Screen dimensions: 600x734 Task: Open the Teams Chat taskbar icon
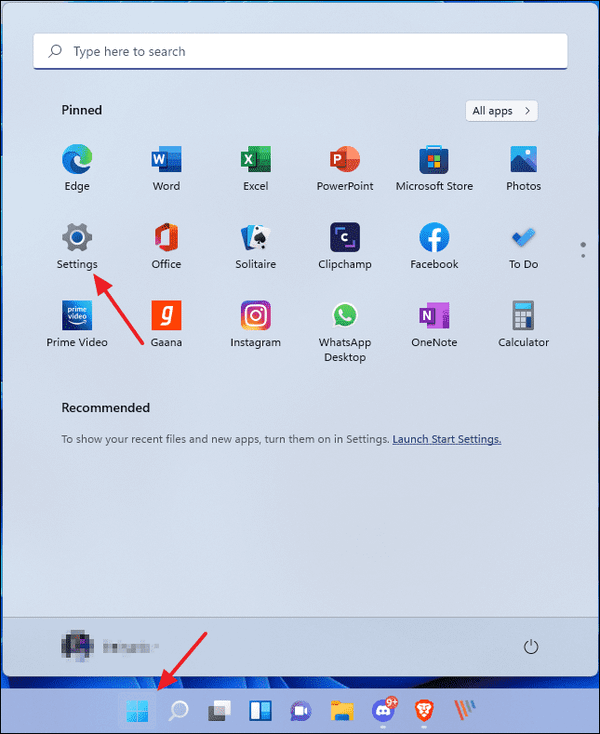301,711
